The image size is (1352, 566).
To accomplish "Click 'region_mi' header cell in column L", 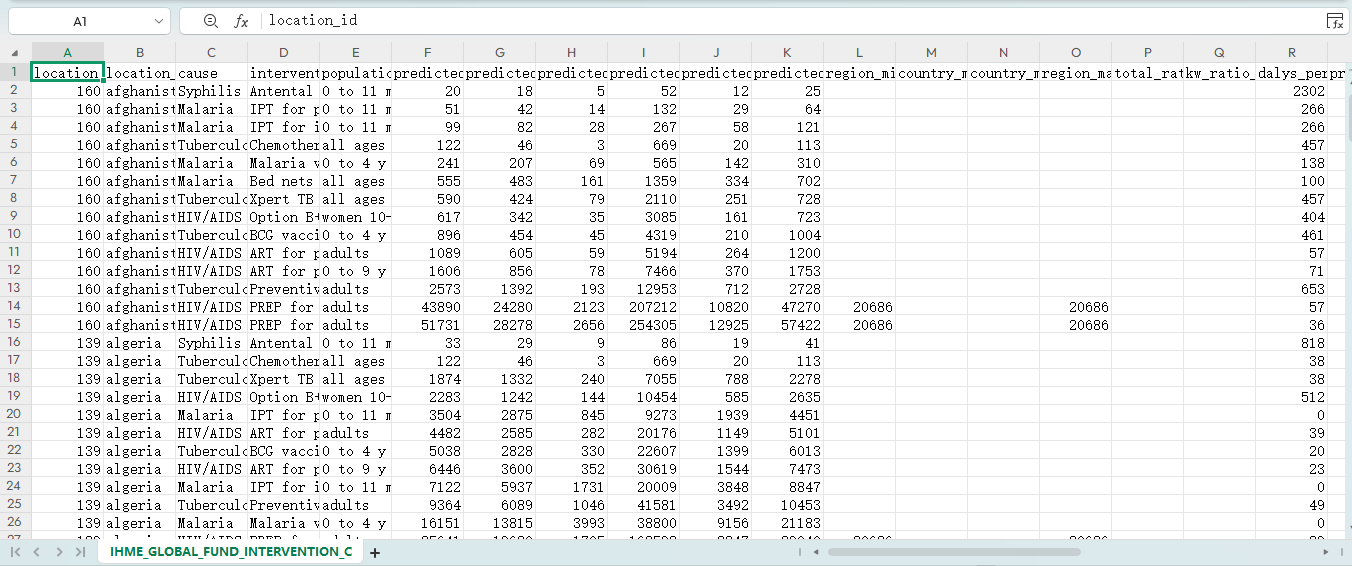I will point(859,72).
